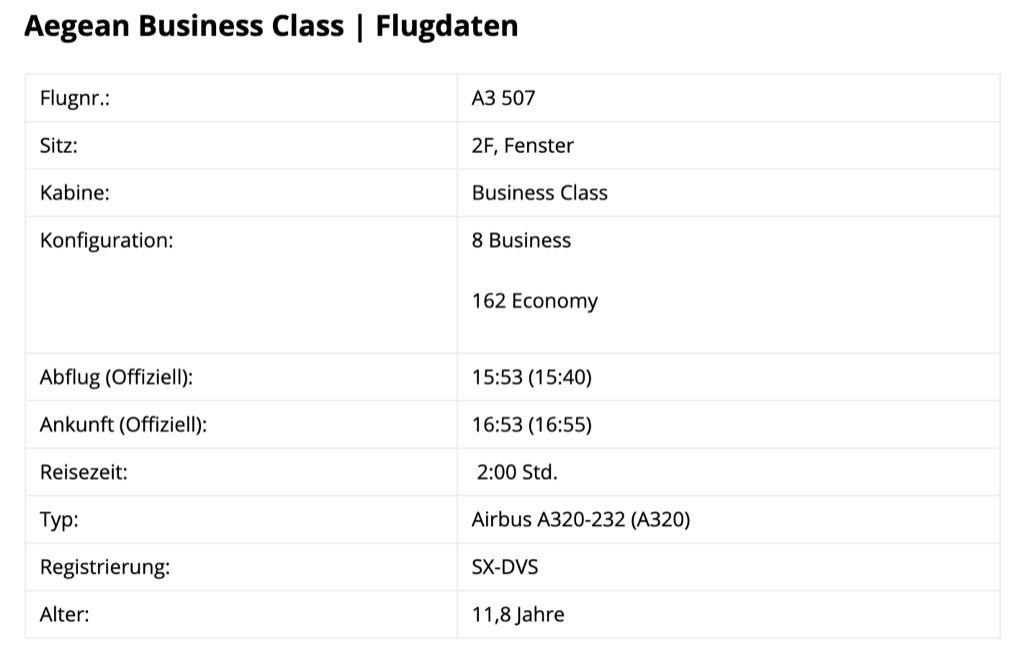Click the travel time "2:00 Std."
1024x656 pixels.
pos(517,473)
